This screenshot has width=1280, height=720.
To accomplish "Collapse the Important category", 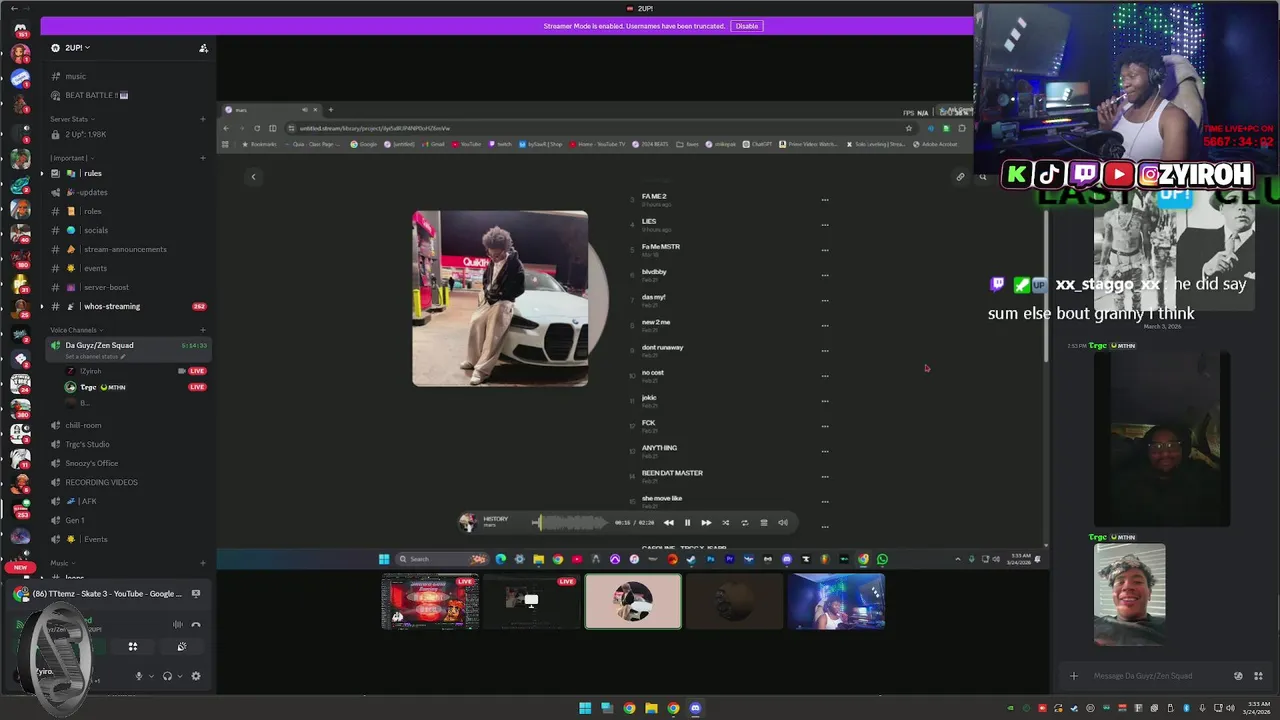I will [x=72, y=158].
